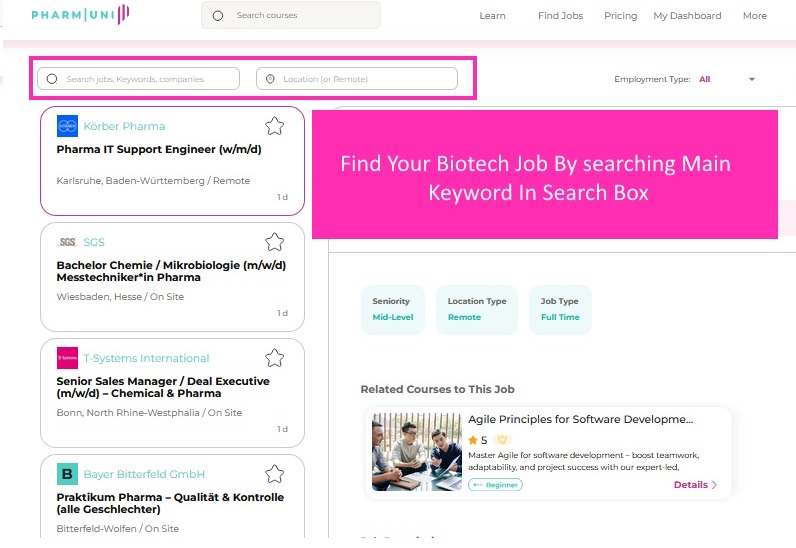Click the location pin icon
This screenshot has width=796, height=548.
[x=270, y=79]
